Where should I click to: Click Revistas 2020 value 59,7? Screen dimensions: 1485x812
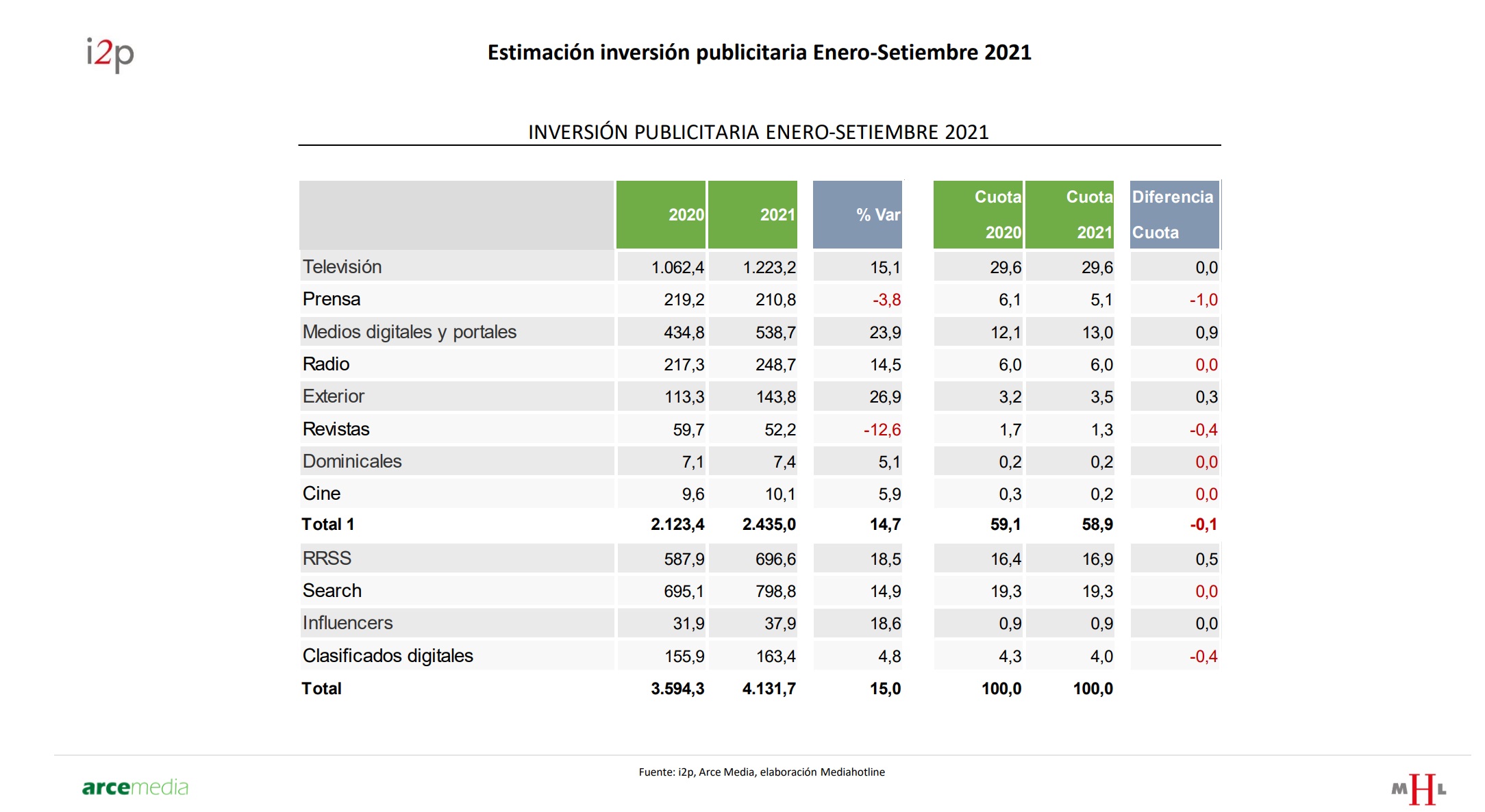pyautogui.click(x=688, y=430)
